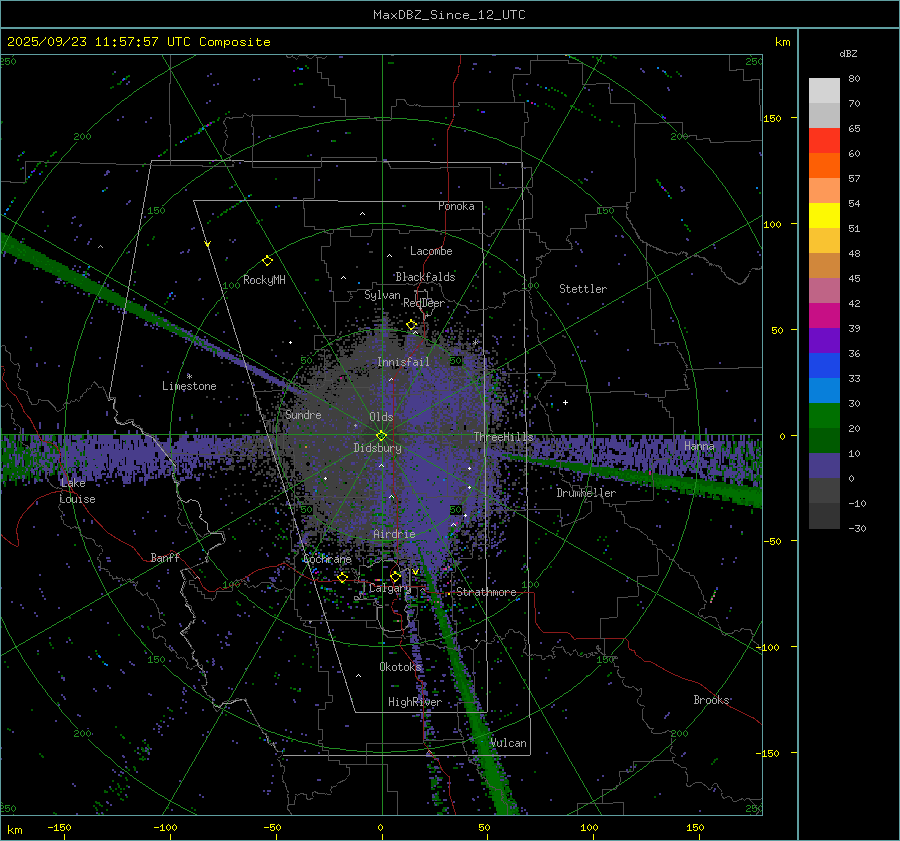This screenshot has height=841, width=900.
Task: Click the light blue swatch in the legend
Action: (x=824, y=390)
